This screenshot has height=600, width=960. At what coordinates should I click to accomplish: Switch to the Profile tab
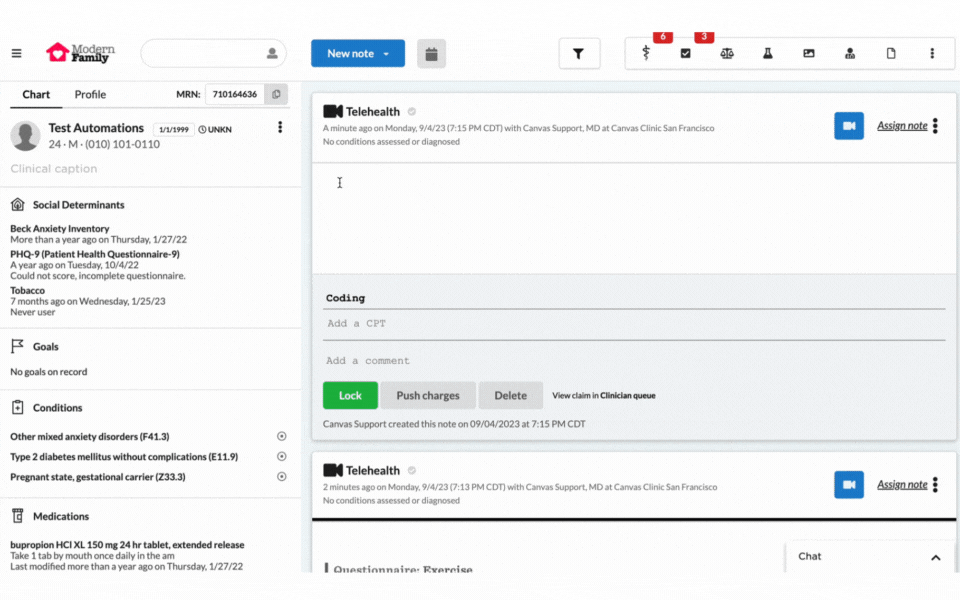point(90,95)
